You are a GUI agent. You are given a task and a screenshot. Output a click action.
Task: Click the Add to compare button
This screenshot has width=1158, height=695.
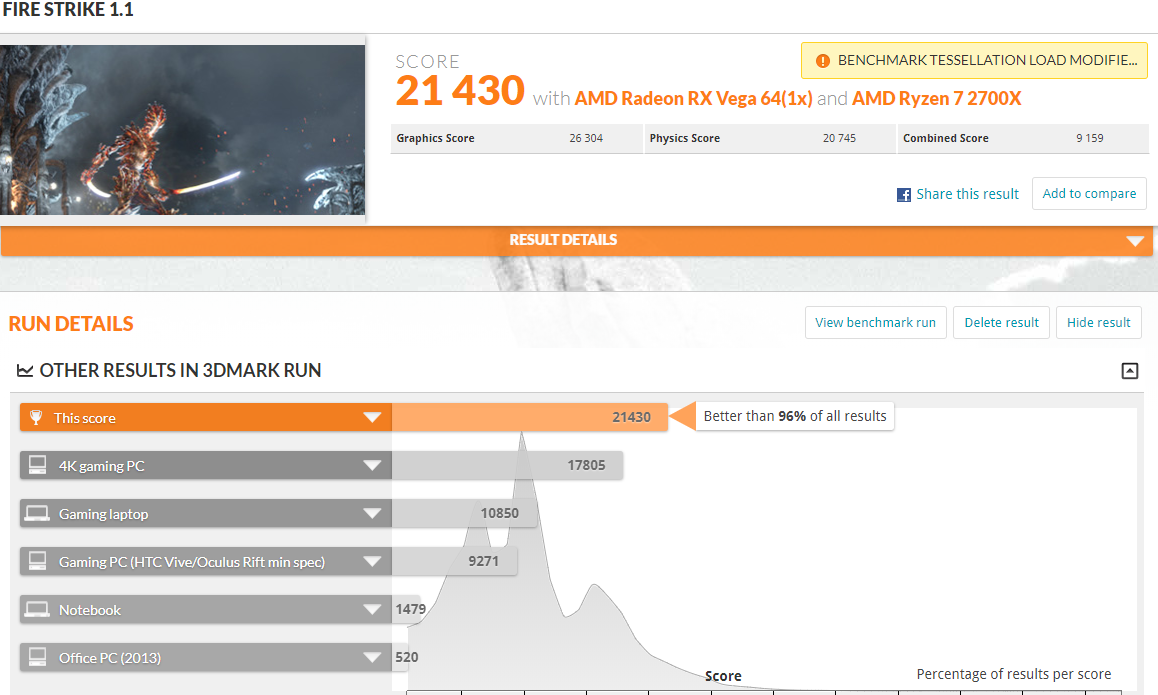pos(1089,194)
